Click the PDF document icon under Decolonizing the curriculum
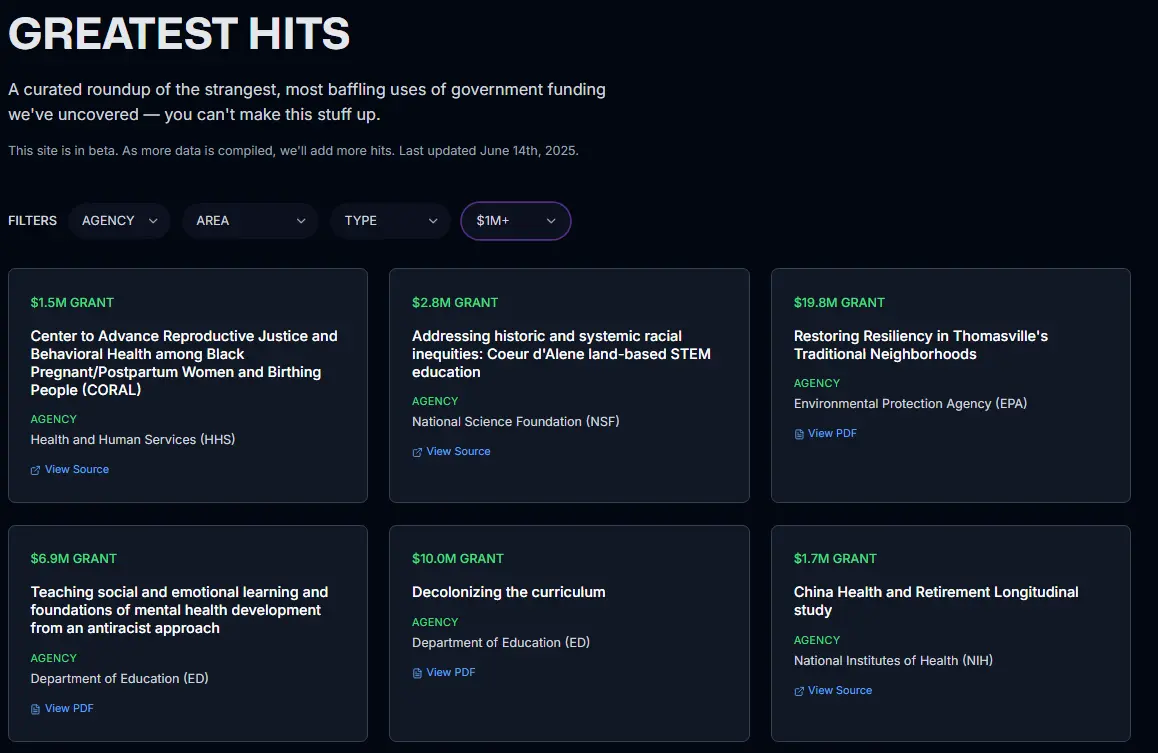Screen dimensions: 1158x753 [417, 673]
